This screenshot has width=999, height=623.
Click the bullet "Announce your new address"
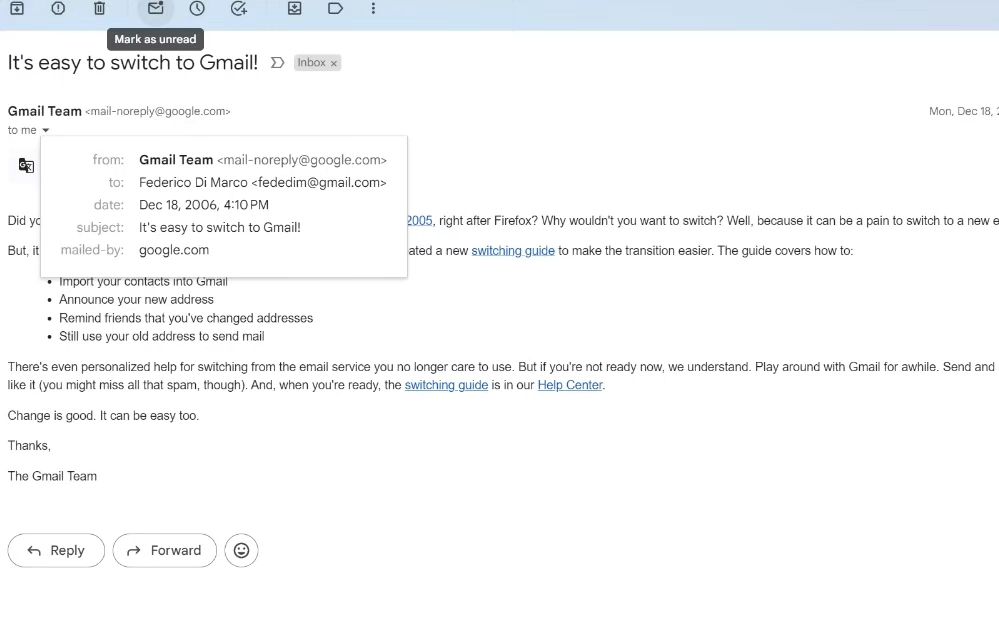[136, 299]
